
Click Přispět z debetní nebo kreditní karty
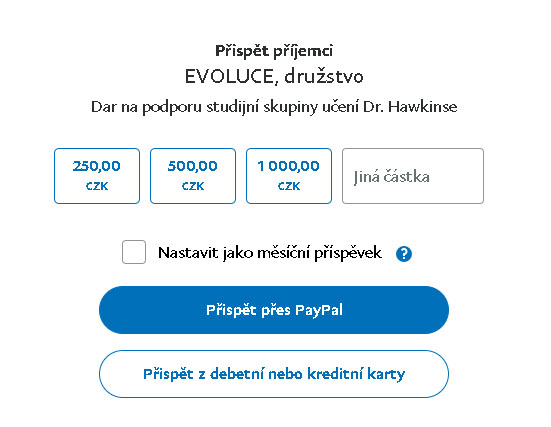coord(274,374)
